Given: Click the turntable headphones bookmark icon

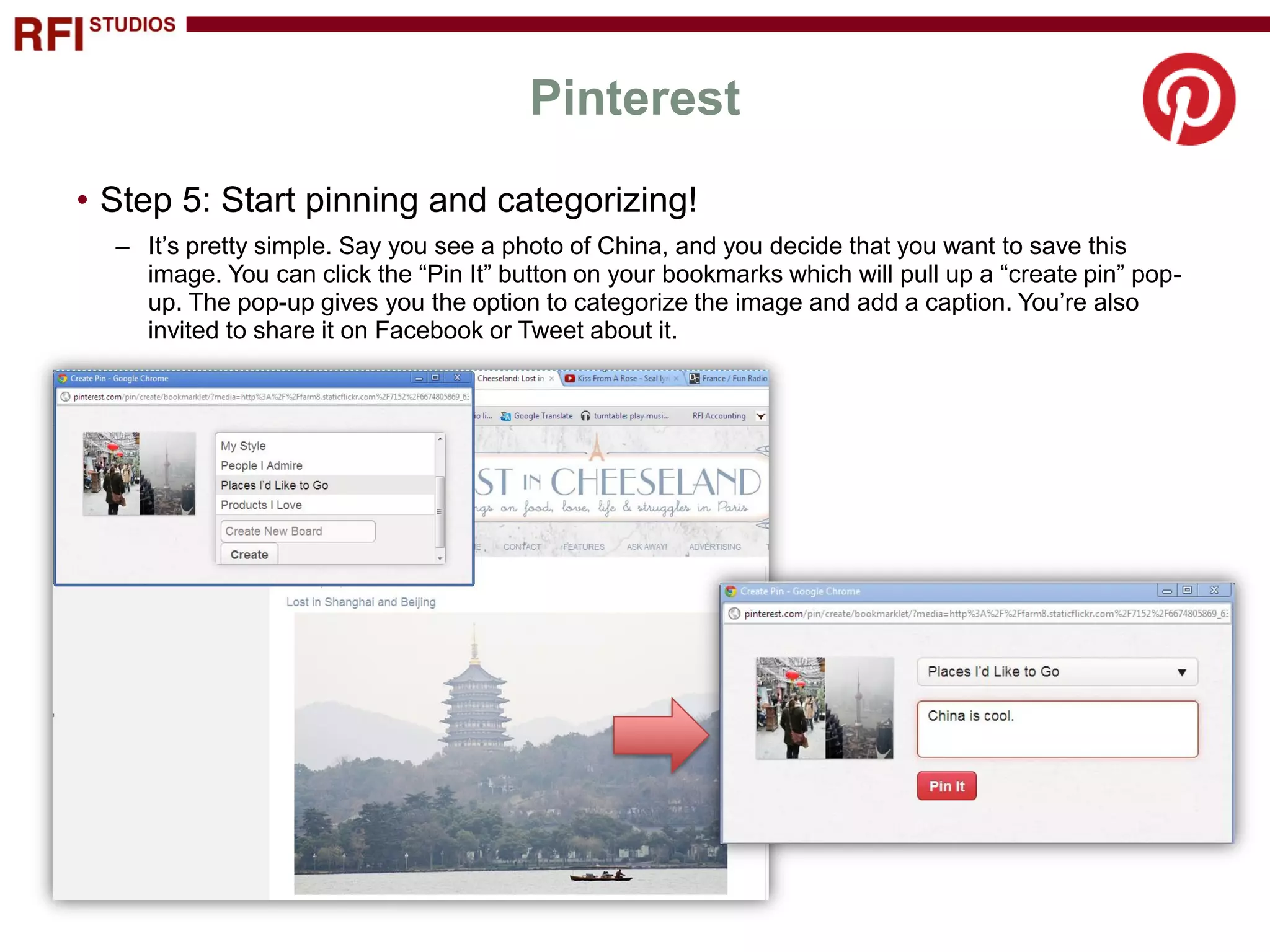Looking at the screenshot, I should 585,416.
